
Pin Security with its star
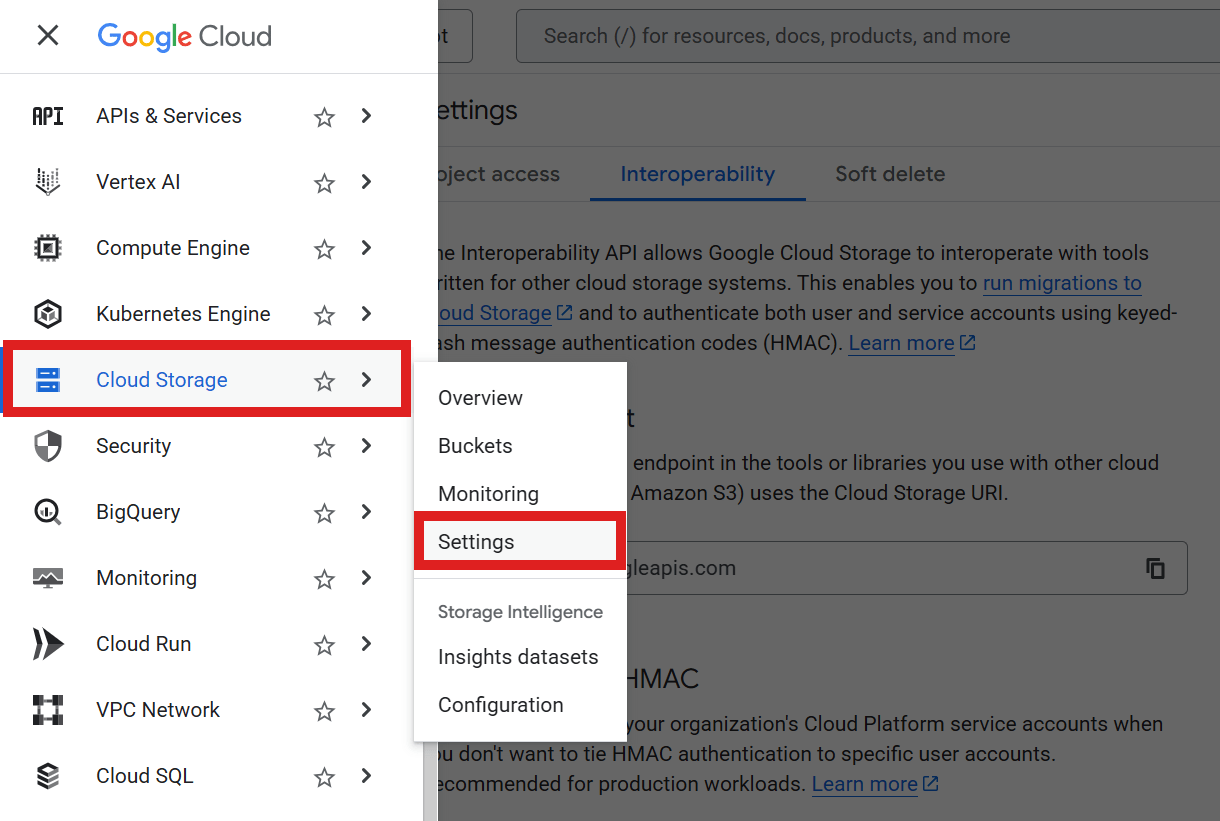(x=324, y=447)
